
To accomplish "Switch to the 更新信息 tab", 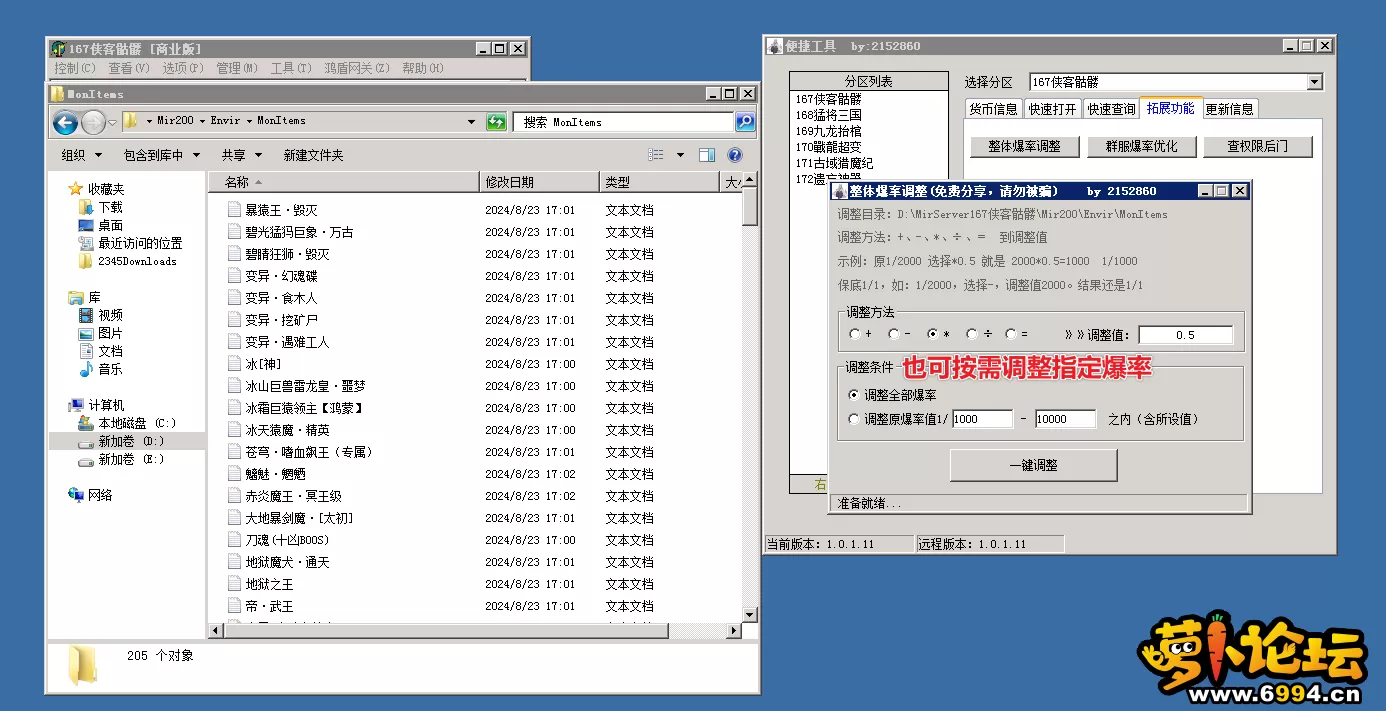I will (x=1229, y=109).
